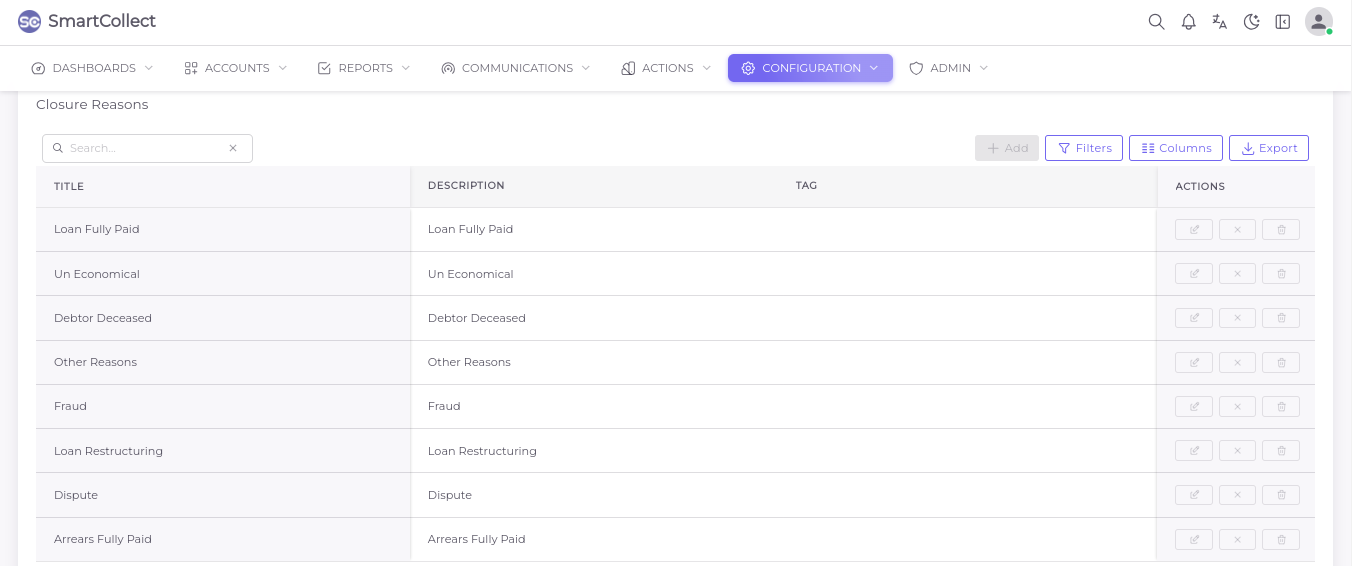Open the Reports menu
Image resolution: width=1352 pixels, height=566 pixels.
tap(364, 68)
